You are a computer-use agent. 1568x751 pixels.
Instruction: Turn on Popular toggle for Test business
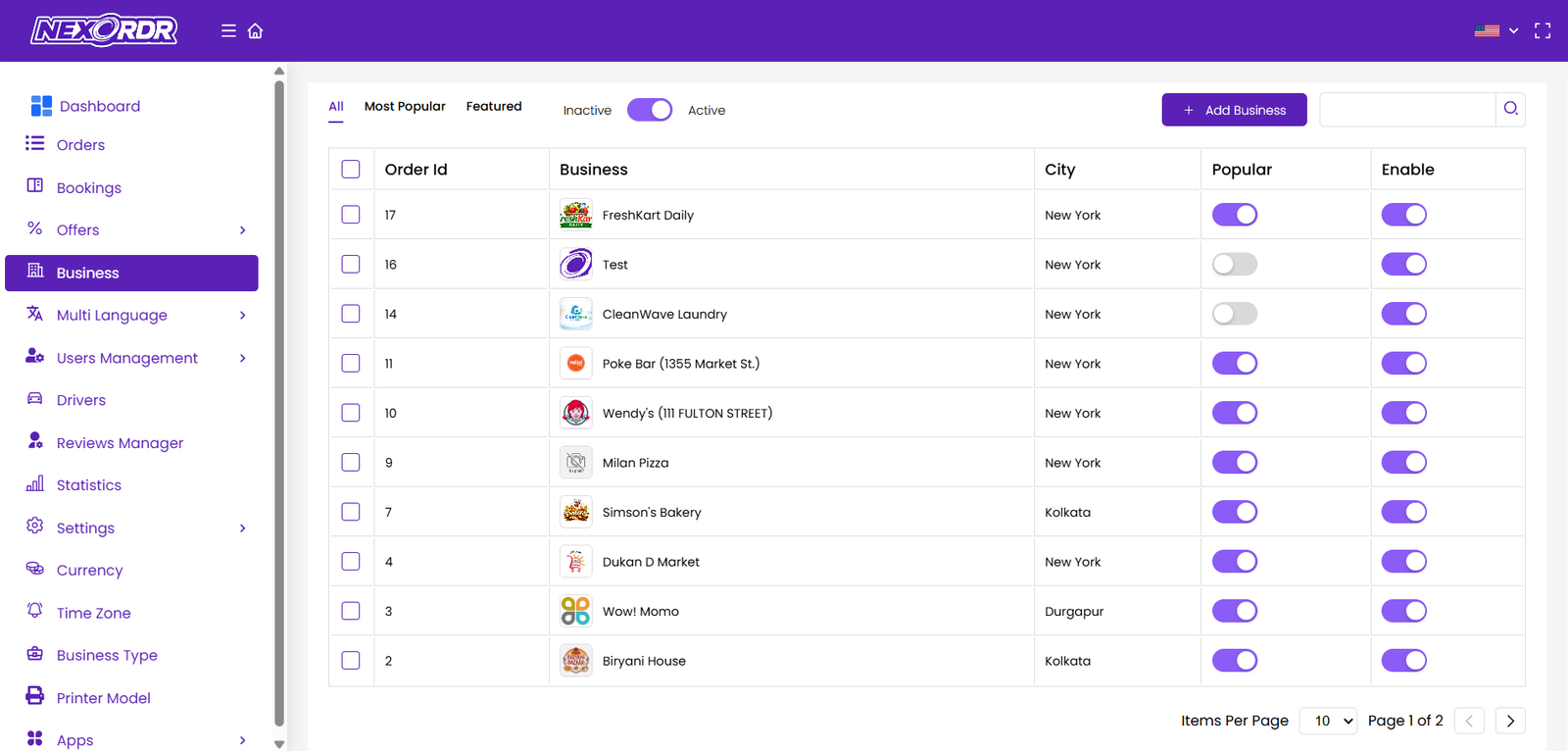pyautogui.click(x=1235, y=264)
